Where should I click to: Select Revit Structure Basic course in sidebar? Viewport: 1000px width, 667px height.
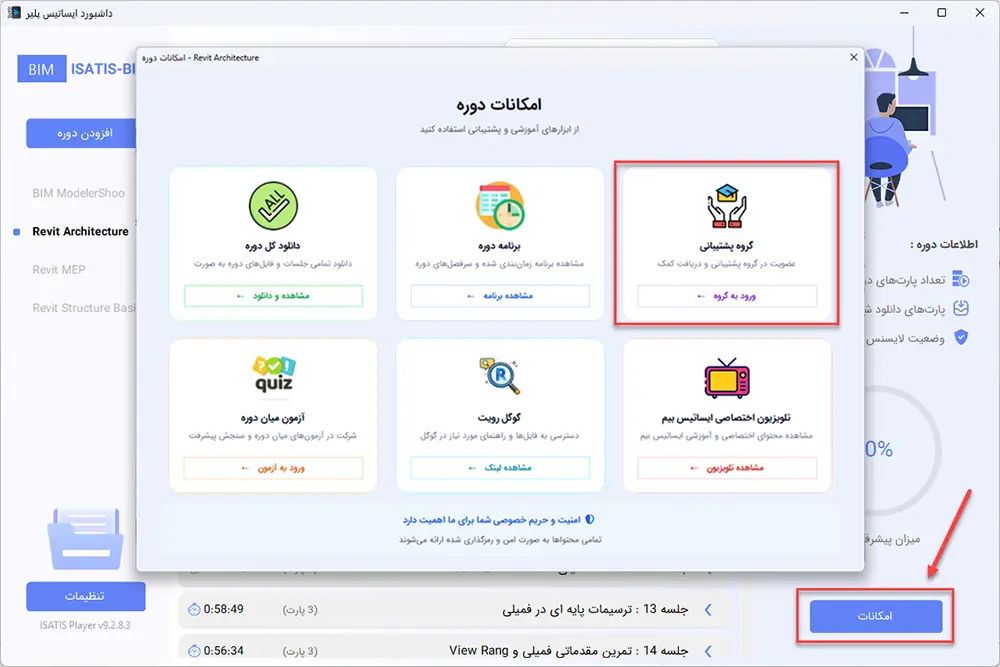click(x=84, y=308)
